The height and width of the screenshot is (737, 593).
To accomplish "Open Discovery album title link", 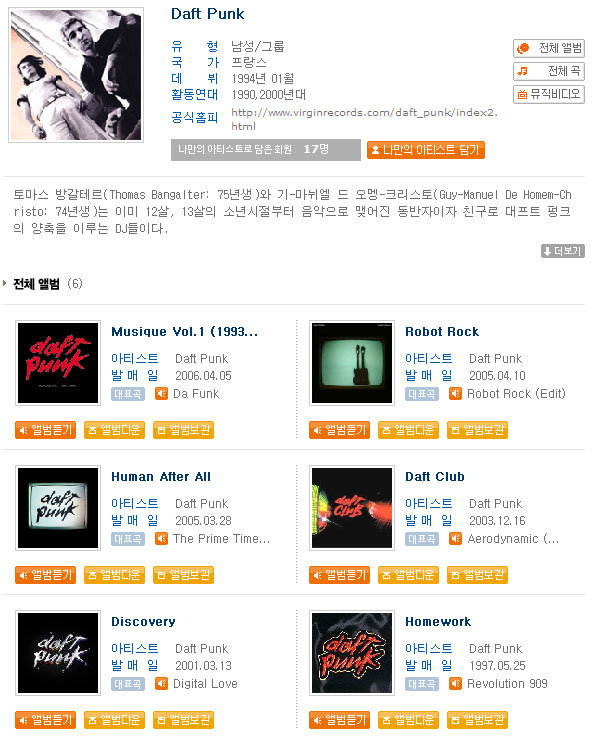I will pos(143,621).
